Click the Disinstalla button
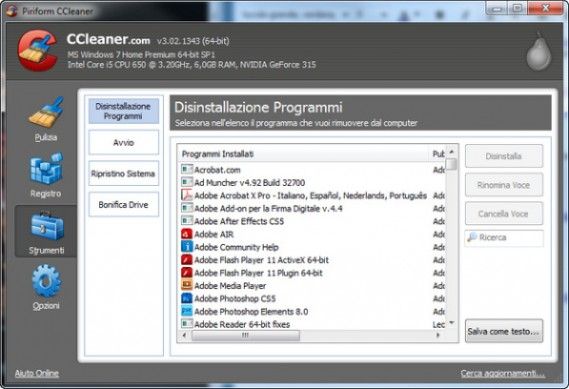This screenshot has width=569, height=389. tap(504, 156)
